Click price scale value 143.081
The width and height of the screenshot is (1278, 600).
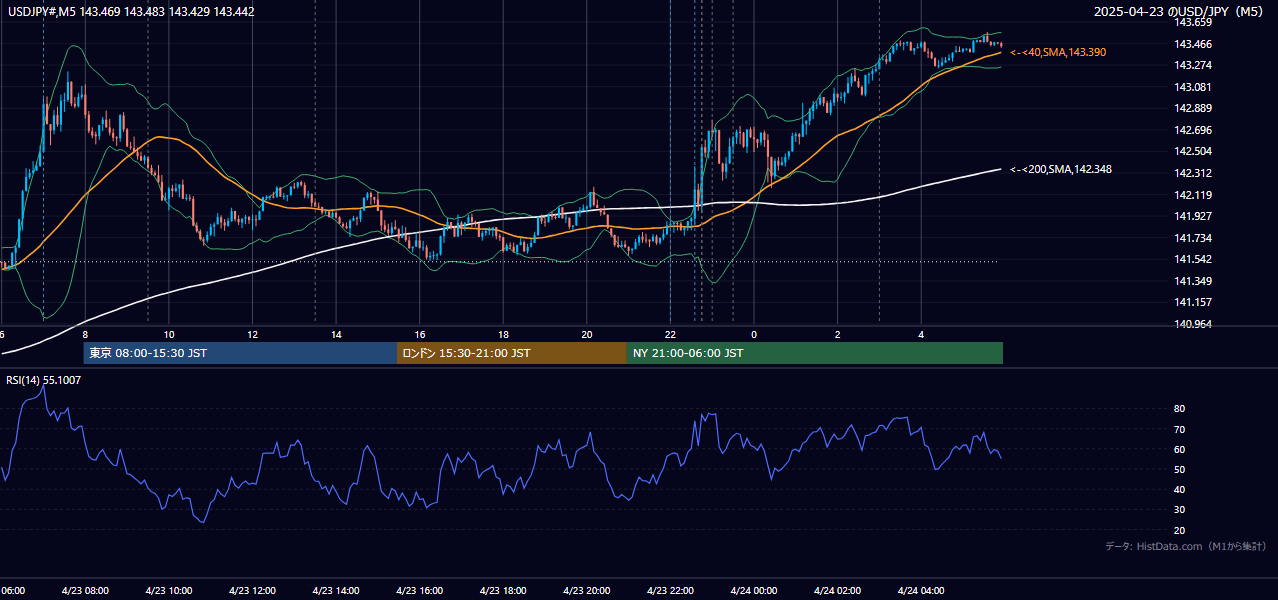coord(1193,87)
